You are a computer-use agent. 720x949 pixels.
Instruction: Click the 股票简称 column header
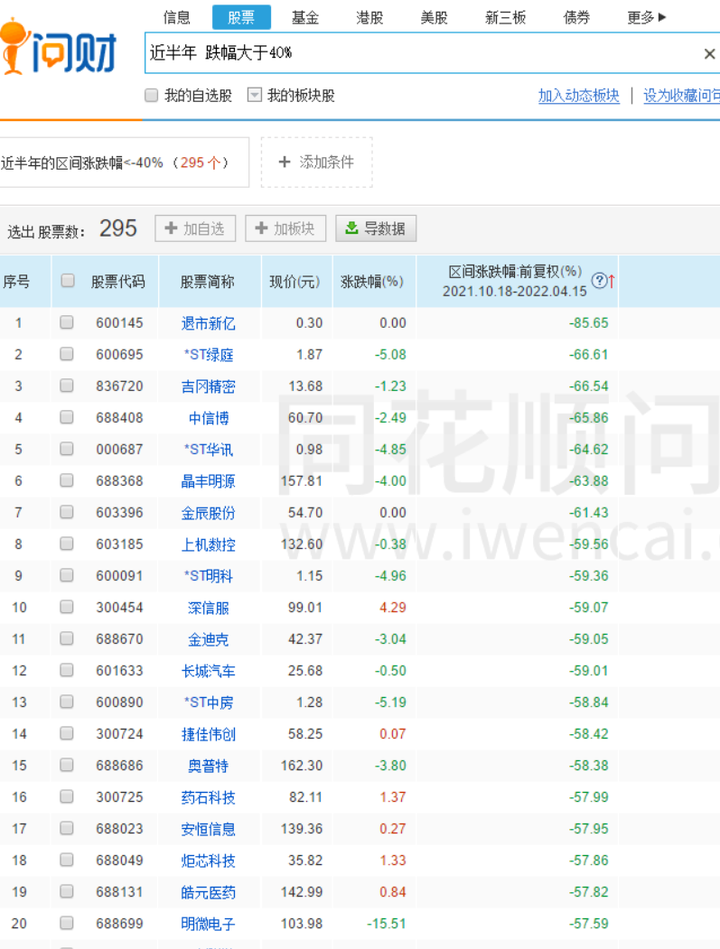click(208, 281)
